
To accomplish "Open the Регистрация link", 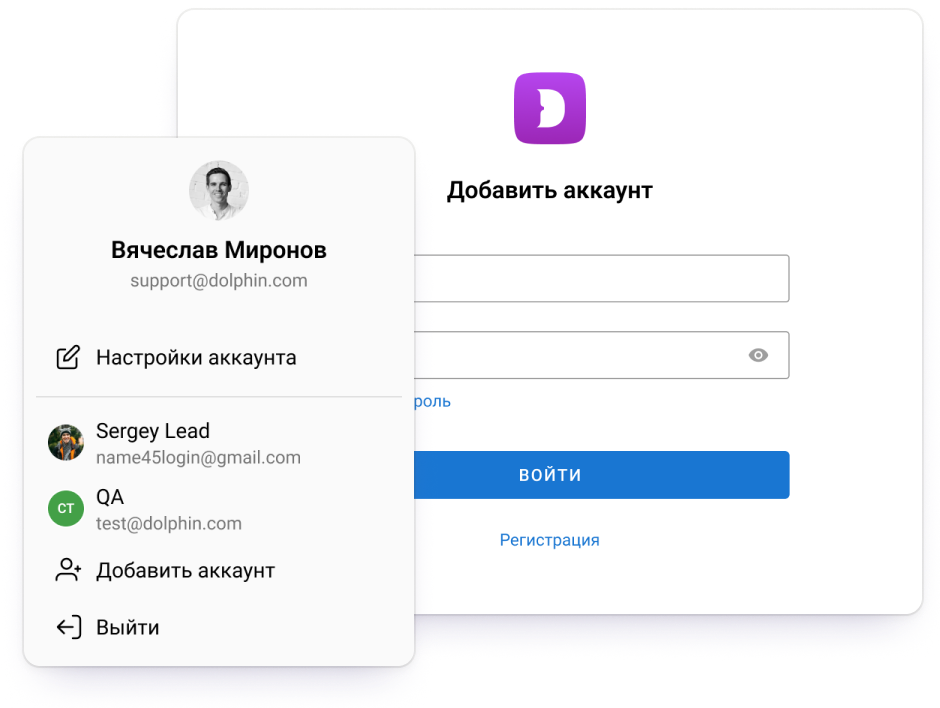I will click(550, 540).
